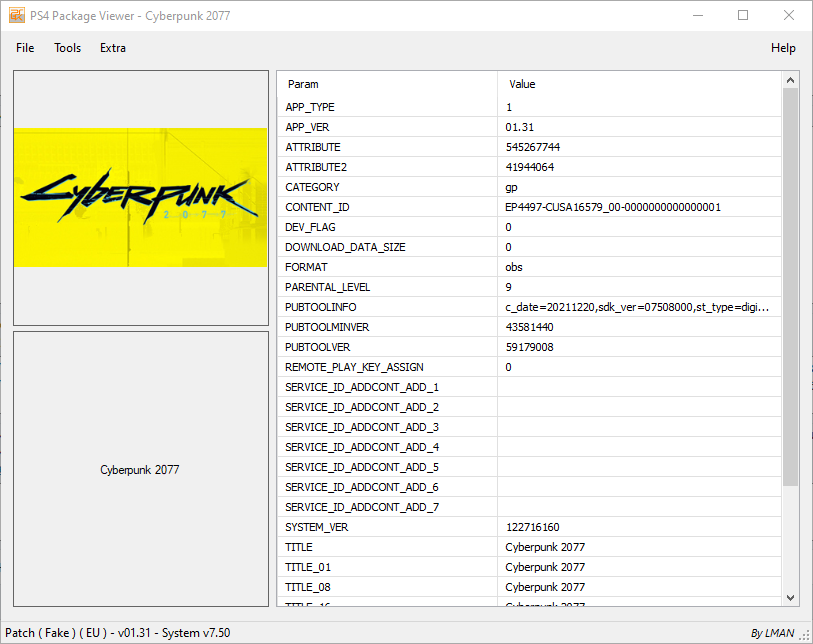Open the Help menu
Screen dimensions: 813x644
pyautogui.click(x=783, y=48)
